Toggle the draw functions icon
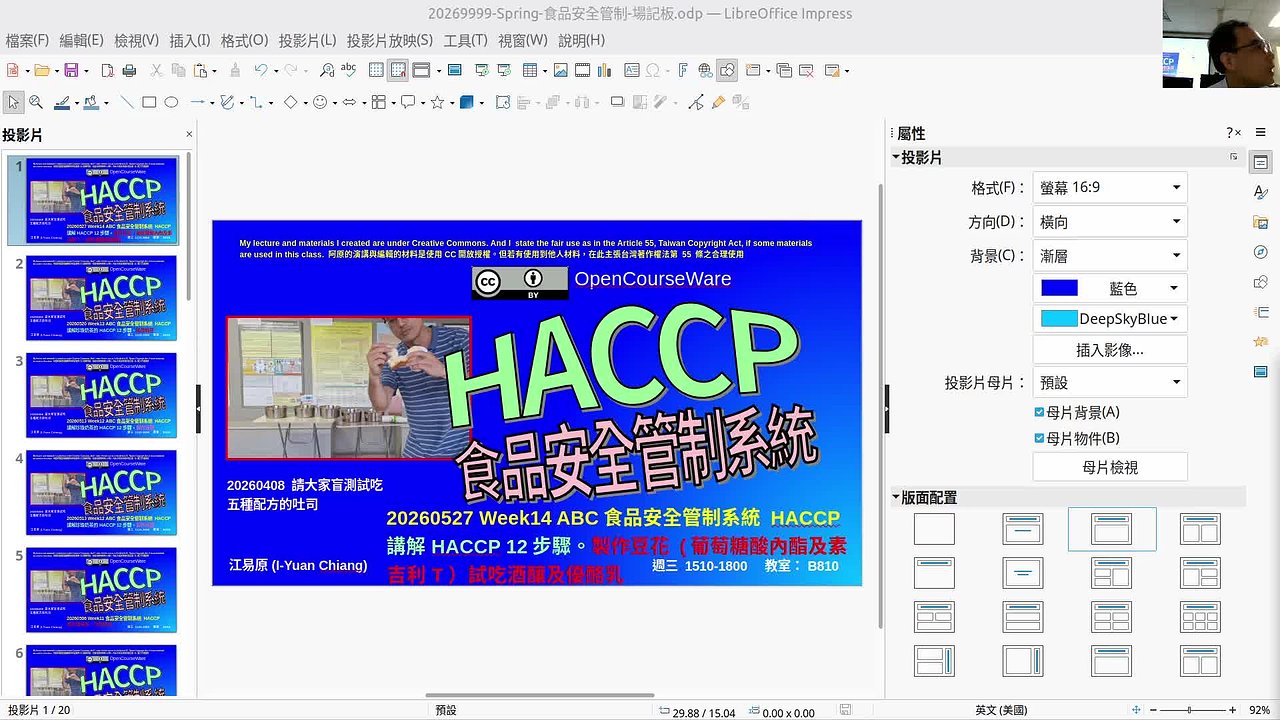Screen dimensions: 1280x720 [x=727, y=70]
